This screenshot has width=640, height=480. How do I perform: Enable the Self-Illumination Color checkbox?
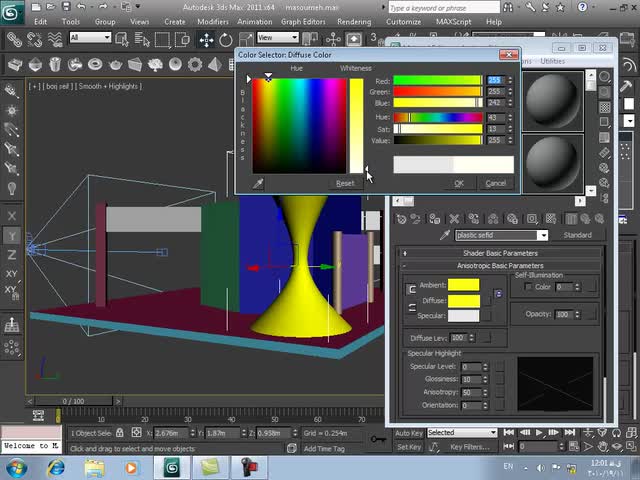(529, 287)
